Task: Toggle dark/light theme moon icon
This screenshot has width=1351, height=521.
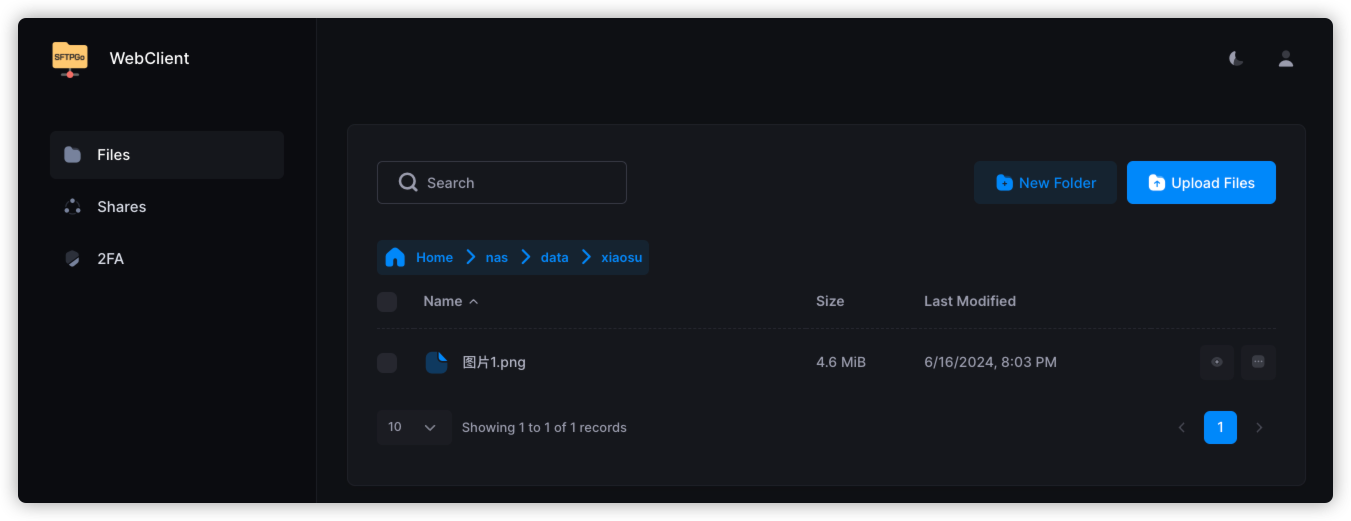Action: (x=1236, y=59)
